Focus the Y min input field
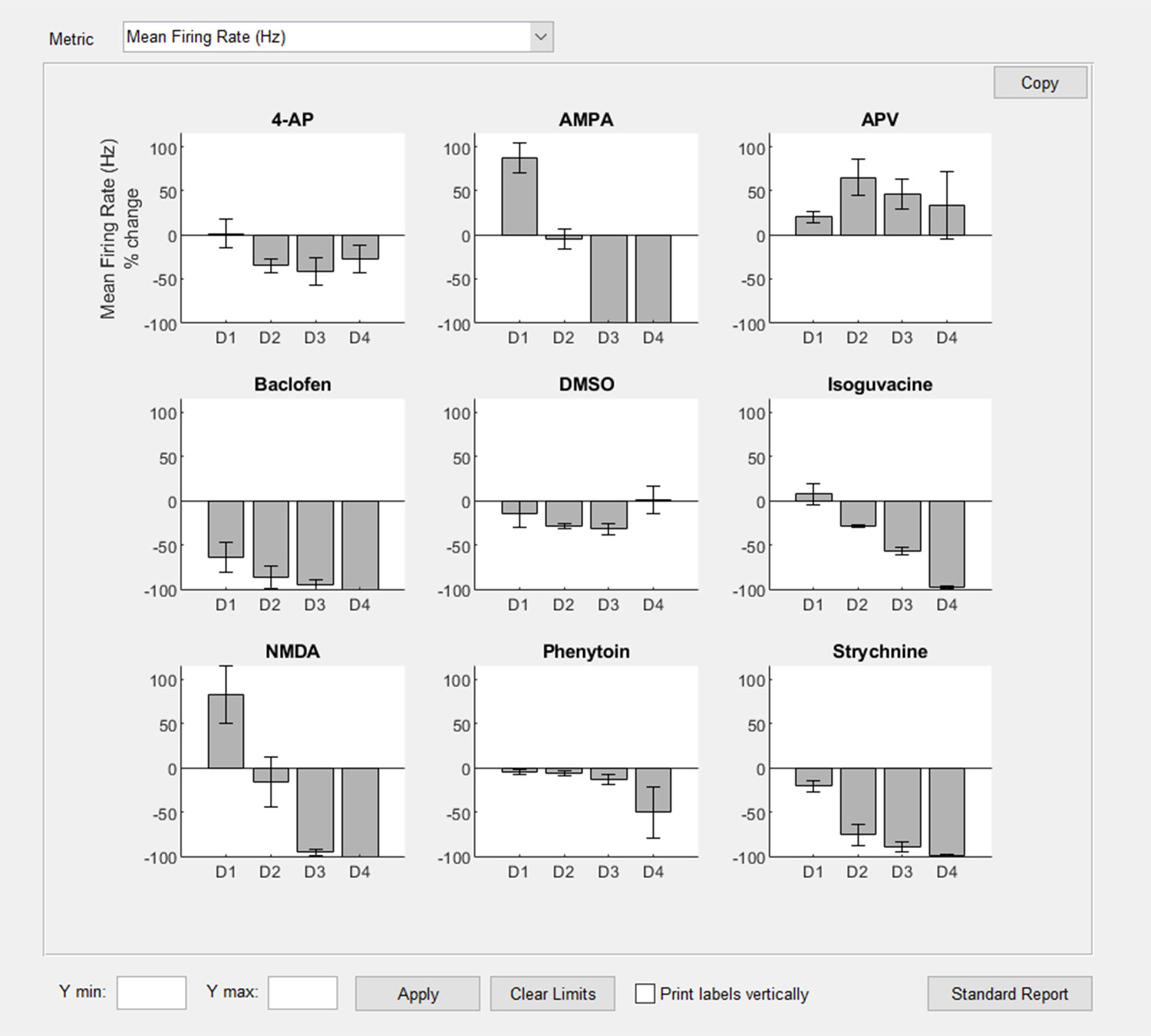Image resolution: width=1151 pixels, height=1036 pixels. point(151,993)
